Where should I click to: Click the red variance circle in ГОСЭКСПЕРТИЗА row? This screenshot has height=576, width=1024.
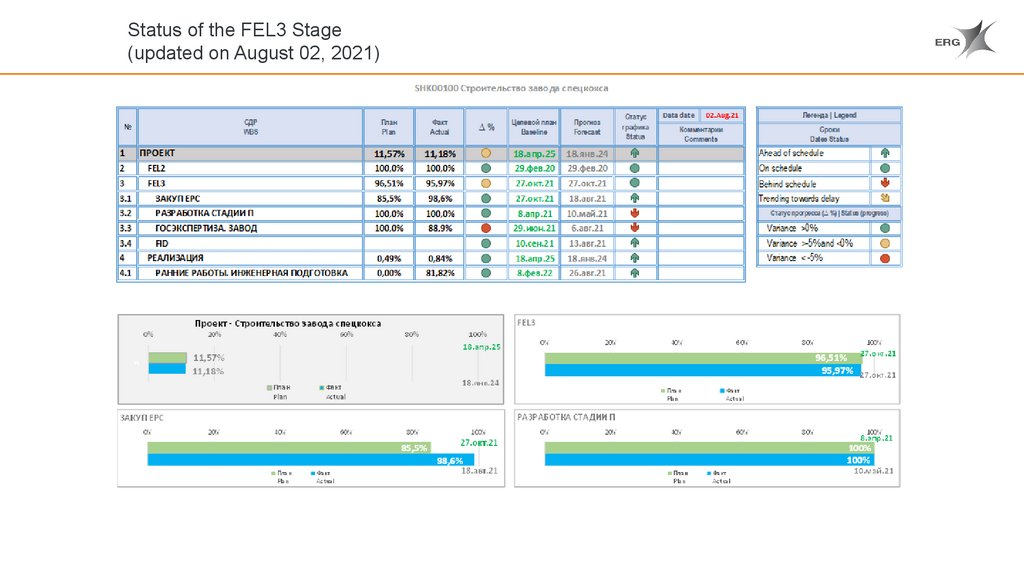(x=485, y=228)
